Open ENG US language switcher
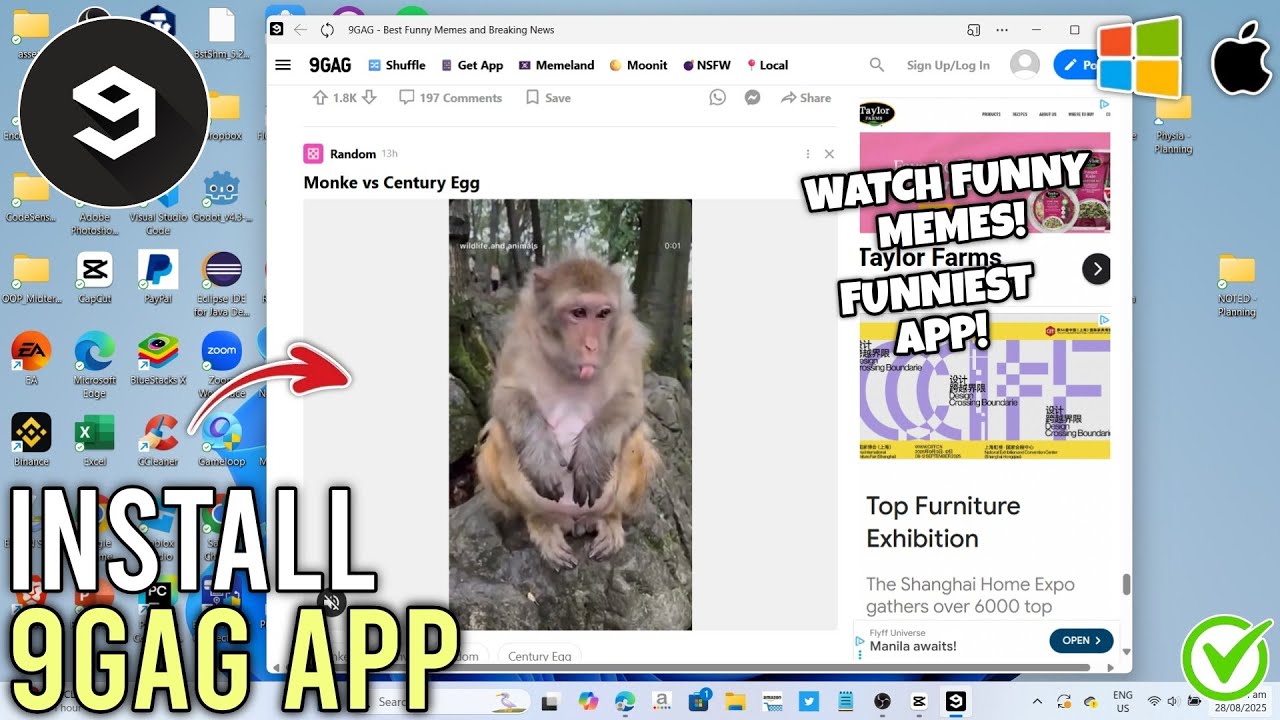Screen dimensions: 1280x720 [x=1123, y=701]
